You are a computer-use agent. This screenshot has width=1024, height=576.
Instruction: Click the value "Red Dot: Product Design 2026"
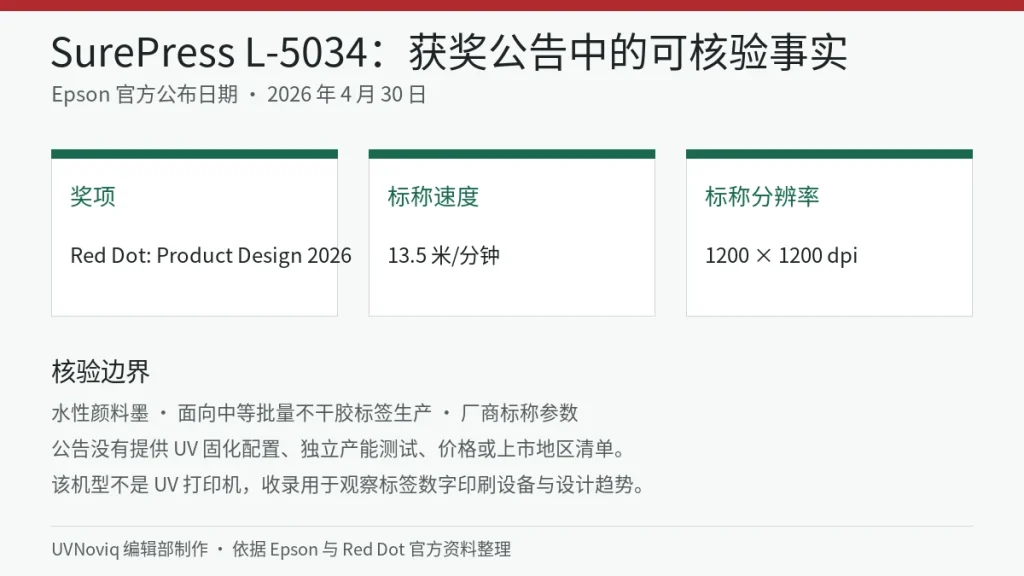coord(211,255)
